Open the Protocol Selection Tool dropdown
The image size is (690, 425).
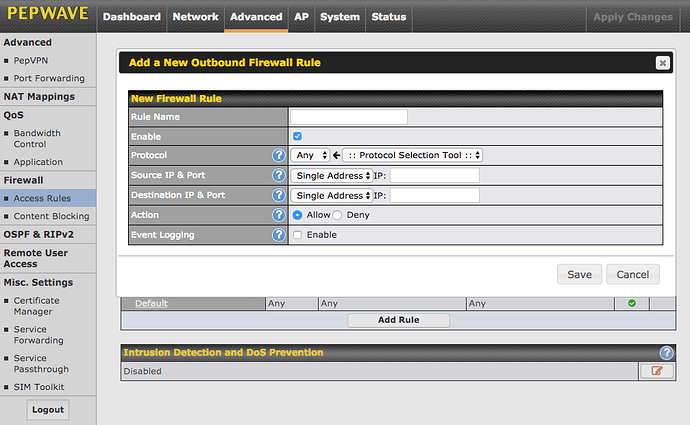(413, 155)
